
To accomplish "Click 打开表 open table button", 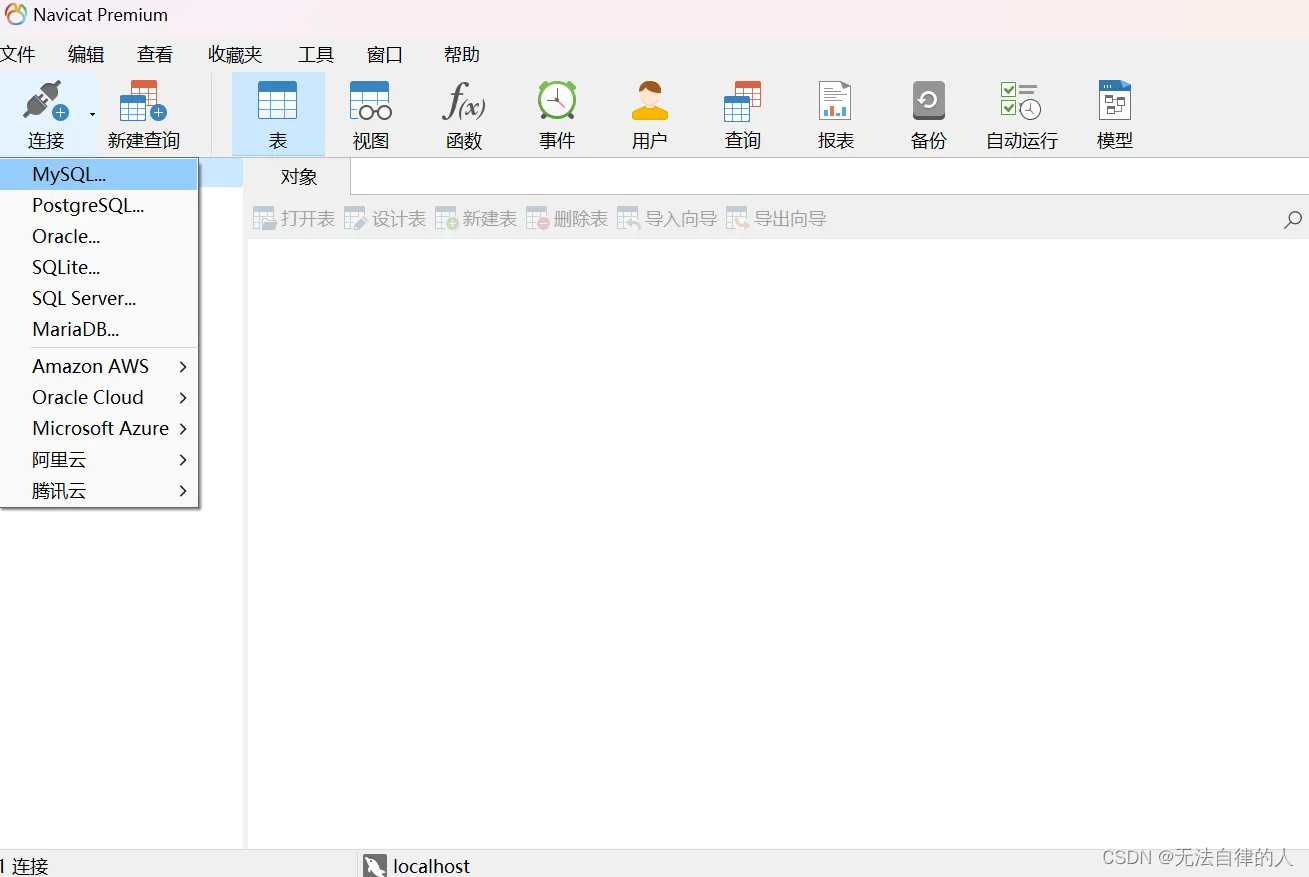I will click(294, 218).
